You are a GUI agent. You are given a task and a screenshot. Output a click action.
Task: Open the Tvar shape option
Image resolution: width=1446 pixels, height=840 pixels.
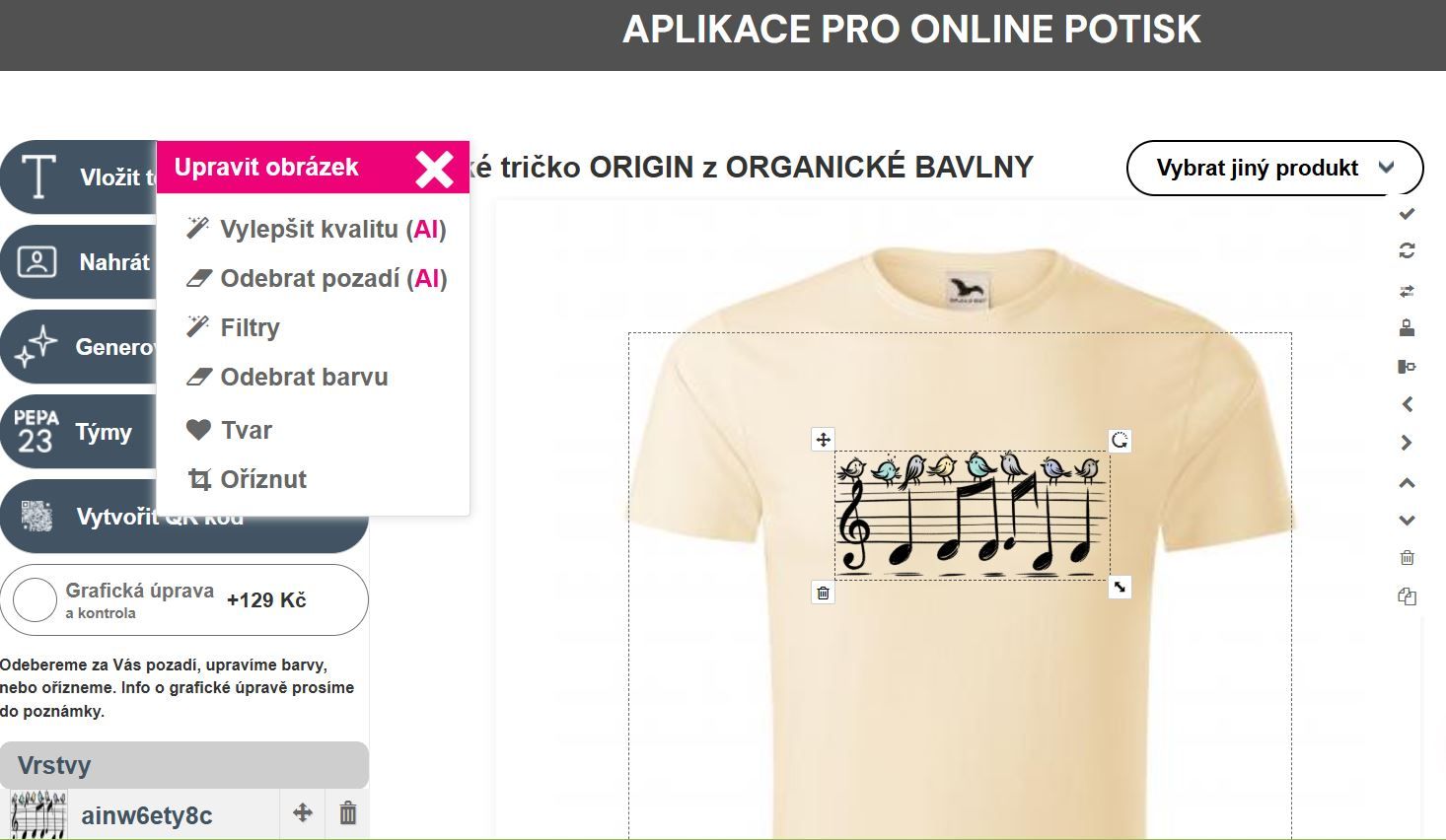(229, 431)
